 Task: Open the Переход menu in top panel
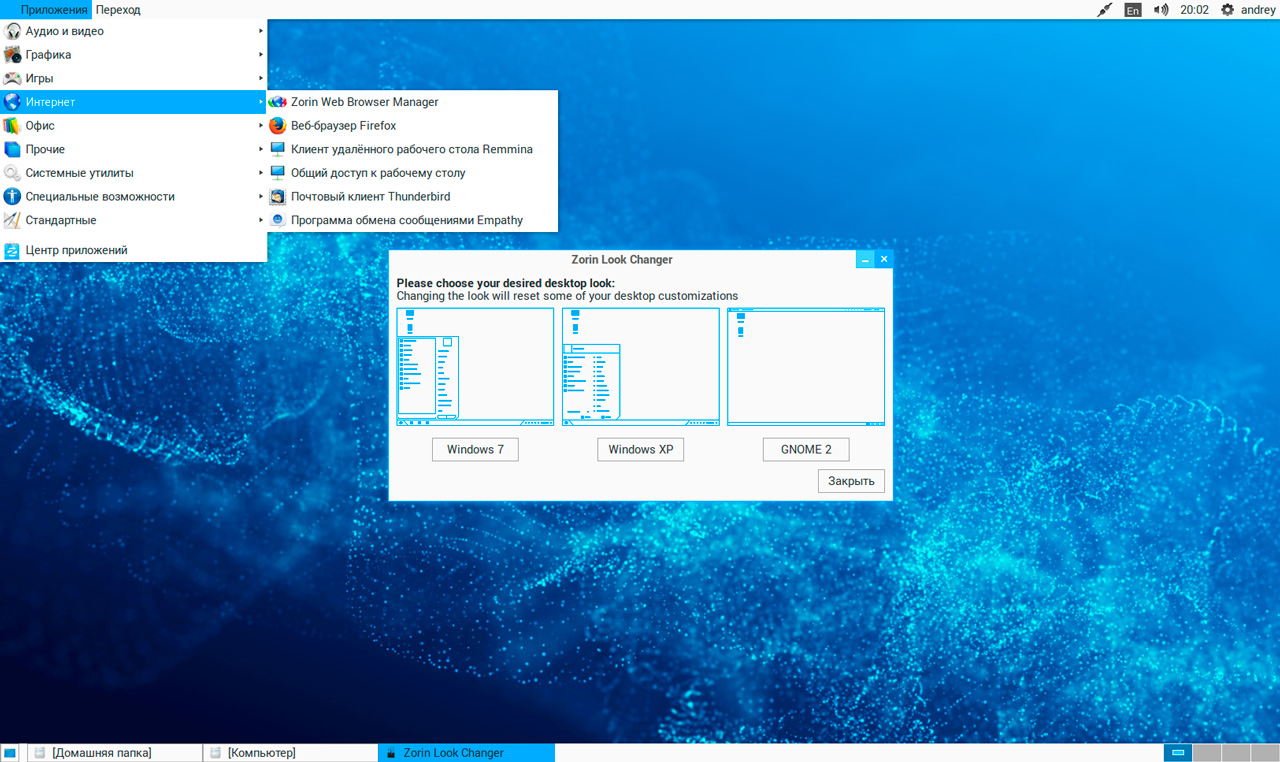click(118, 10)
